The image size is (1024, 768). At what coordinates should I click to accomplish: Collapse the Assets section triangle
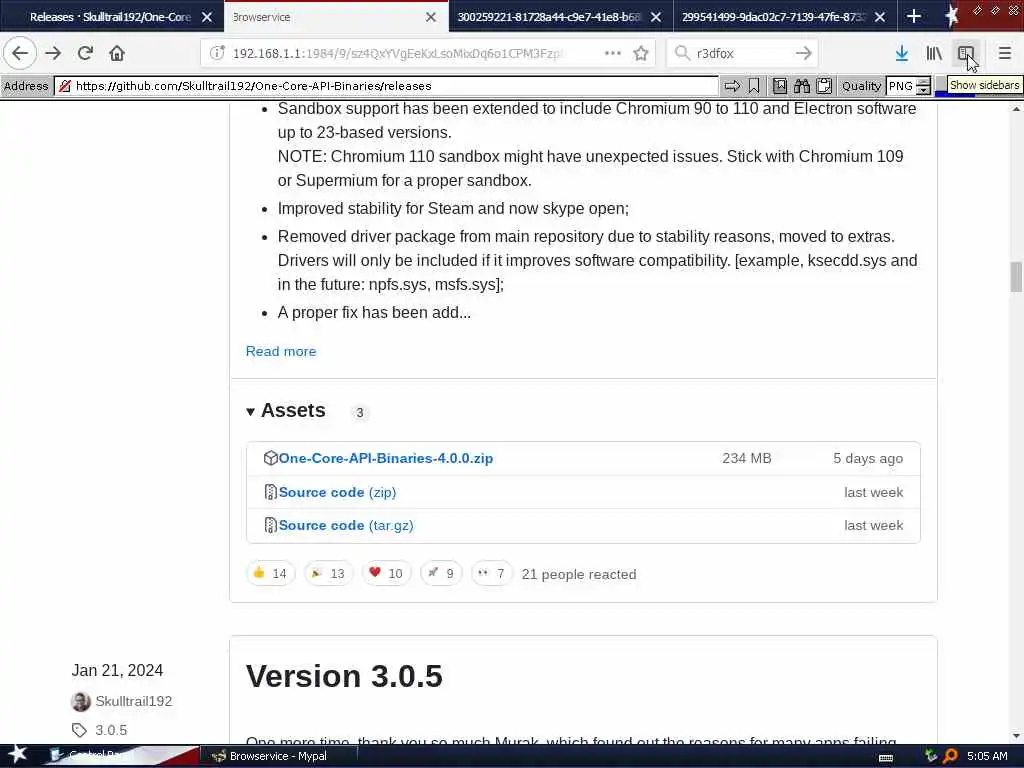tap(250, 411)
